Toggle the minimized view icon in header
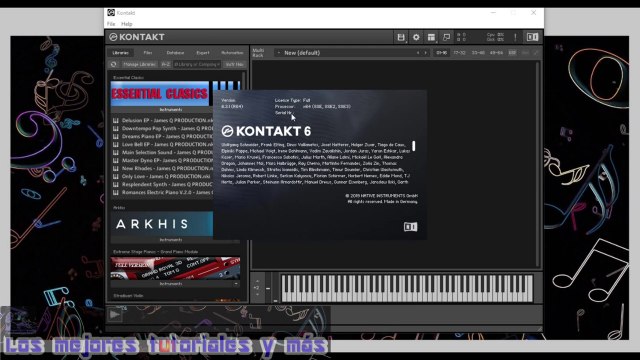The image size is (640, 360). 446,37
